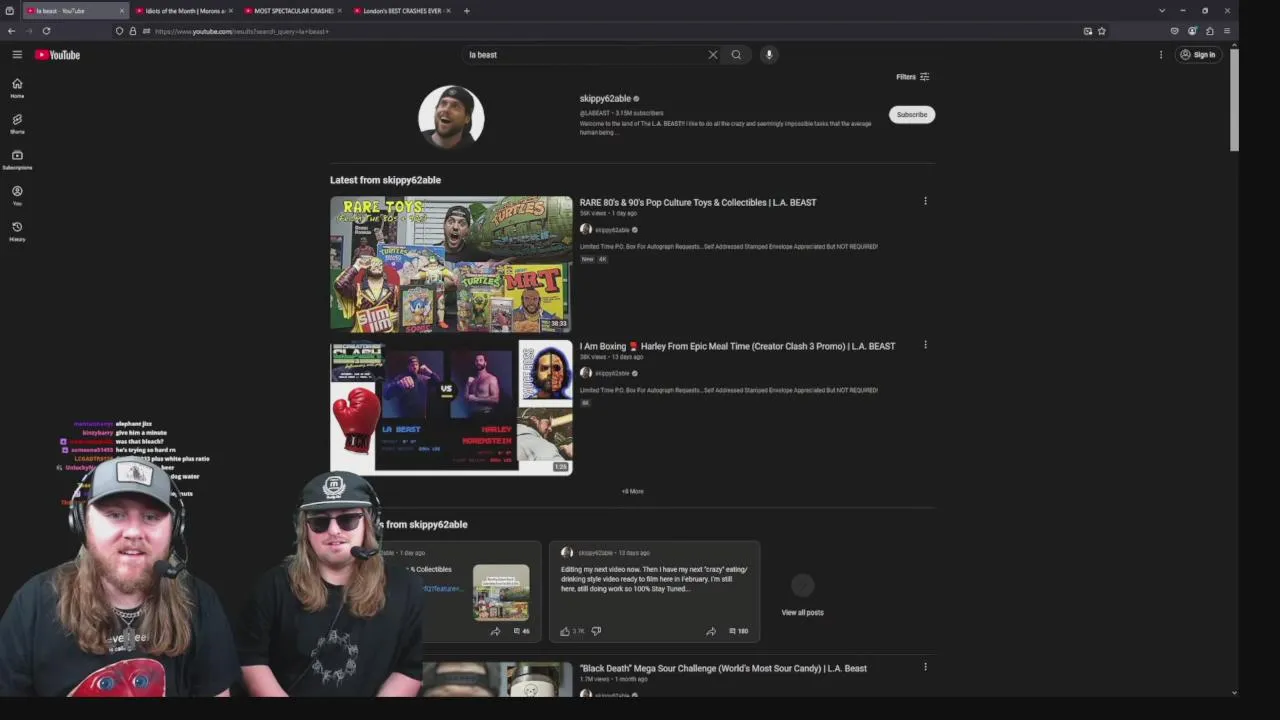Screen dimensions: 1280x720
Task: Like the Editing my next video post
Action: pyautogui.click(x=565, y=631)
